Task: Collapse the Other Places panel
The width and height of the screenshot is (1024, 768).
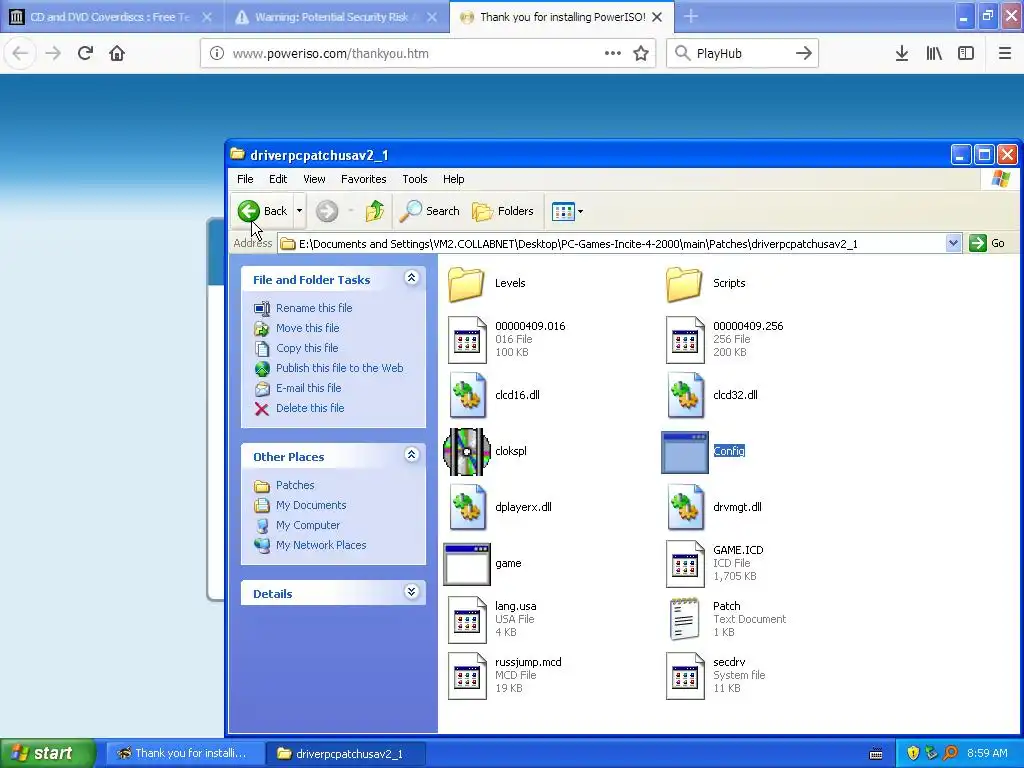Action: coord(411,455)
